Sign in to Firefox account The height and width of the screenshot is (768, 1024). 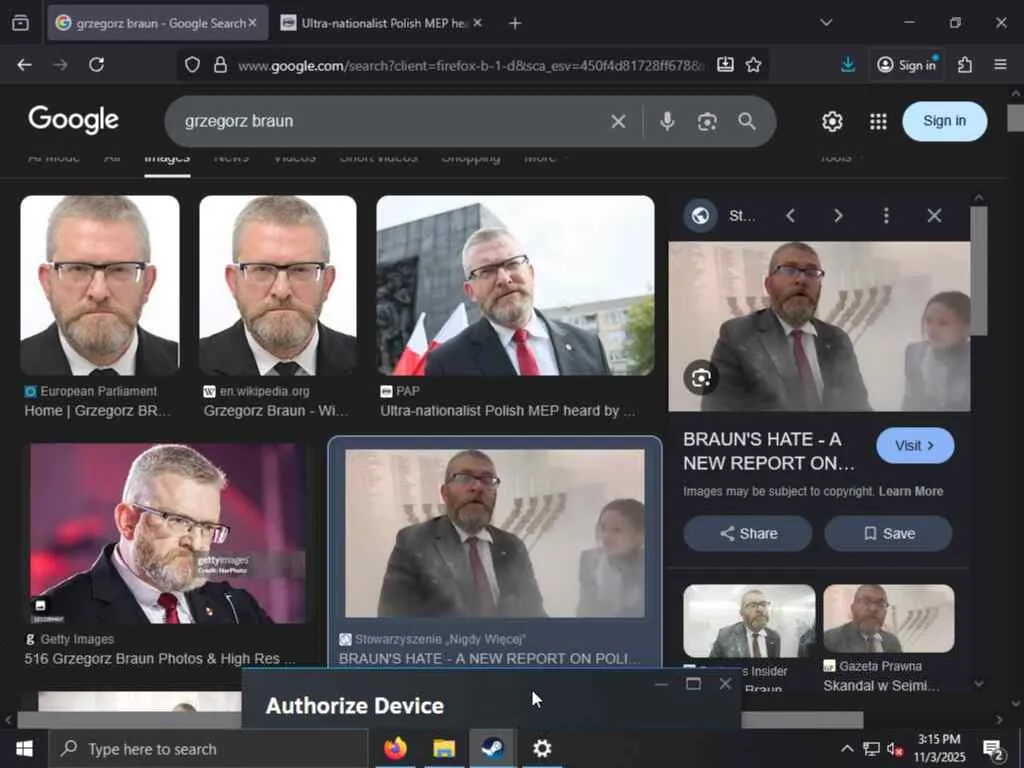point(907,65)
